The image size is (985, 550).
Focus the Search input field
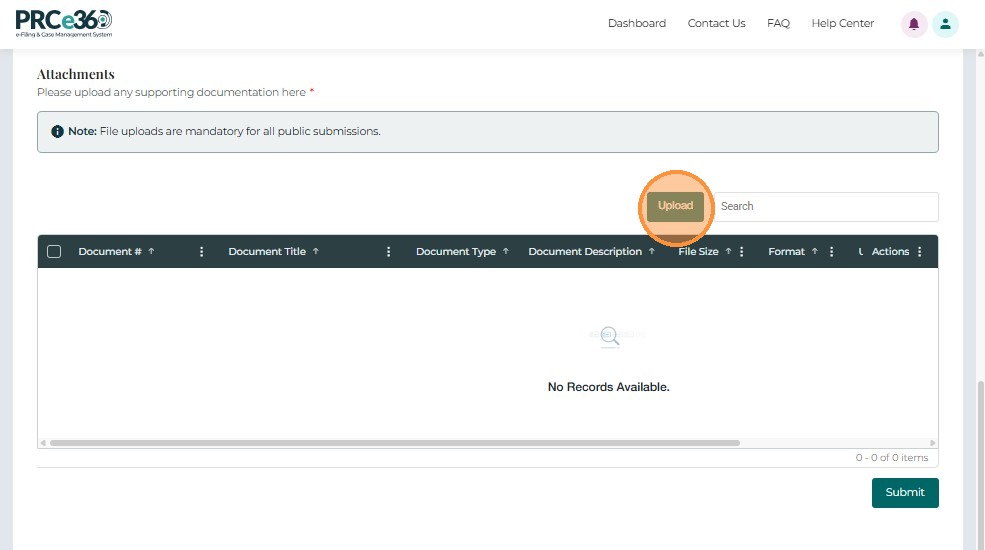pos(827,207)
